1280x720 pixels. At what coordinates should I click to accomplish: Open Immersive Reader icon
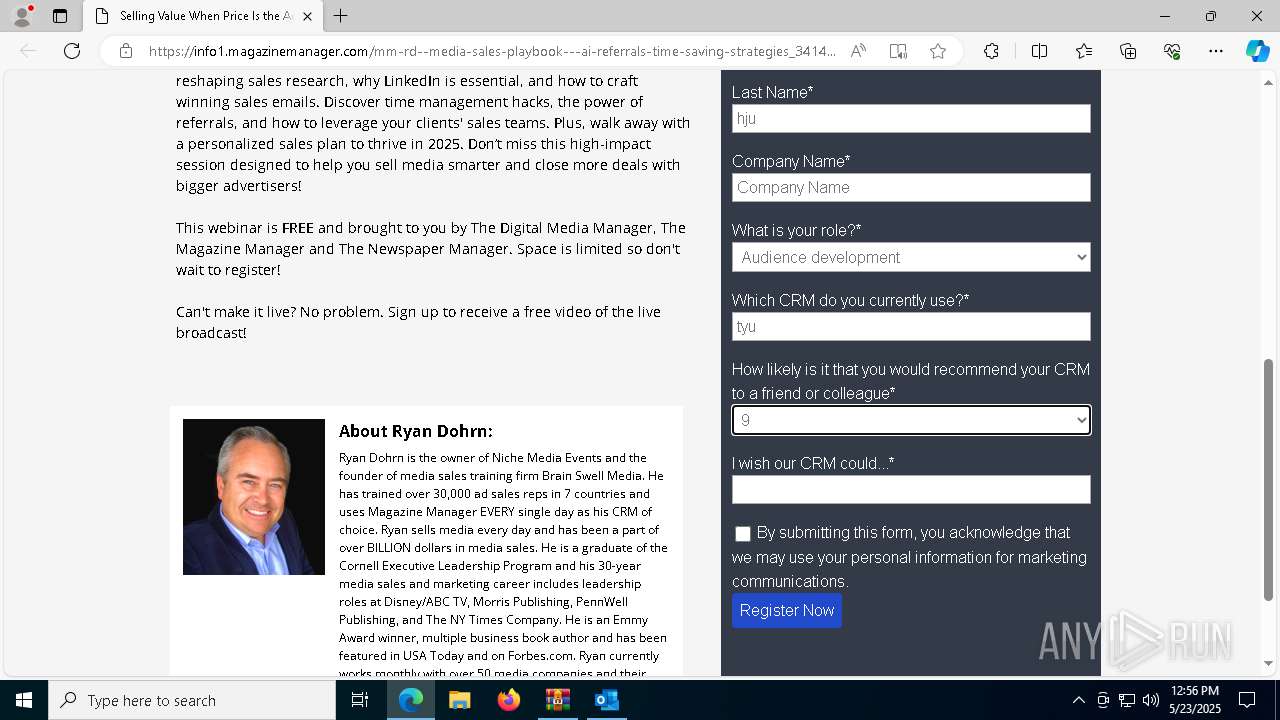pyautogui.click(x=898, y=51)
